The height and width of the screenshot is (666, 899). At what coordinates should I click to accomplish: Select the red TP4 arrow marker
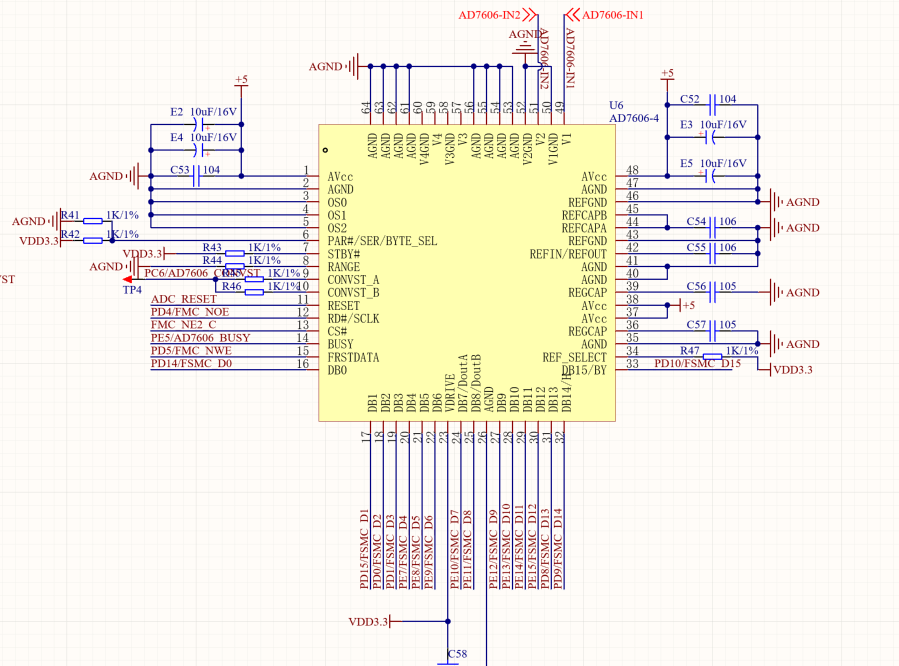[127, 279]
